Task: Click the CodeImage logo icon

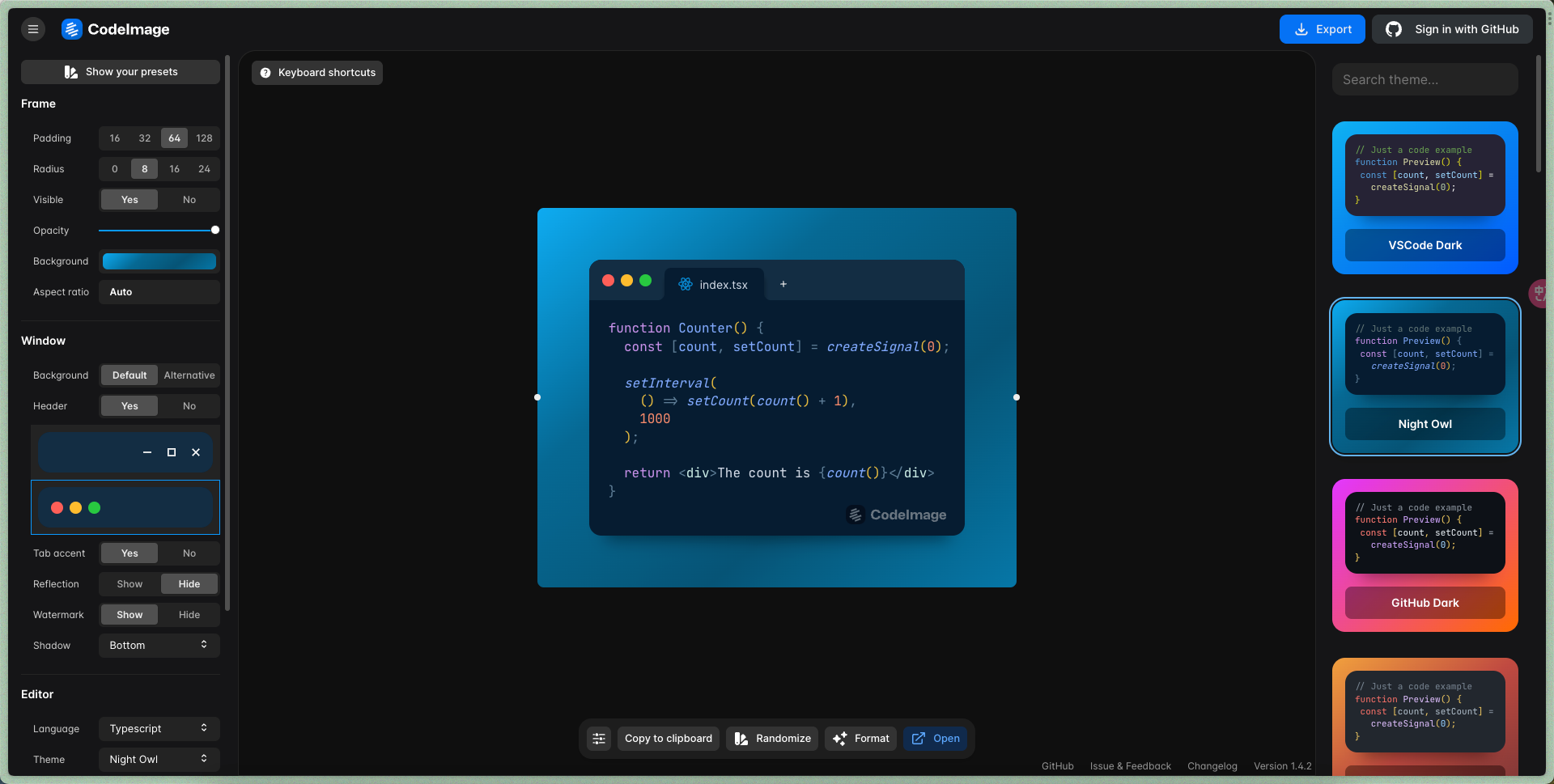Action: 72,29
